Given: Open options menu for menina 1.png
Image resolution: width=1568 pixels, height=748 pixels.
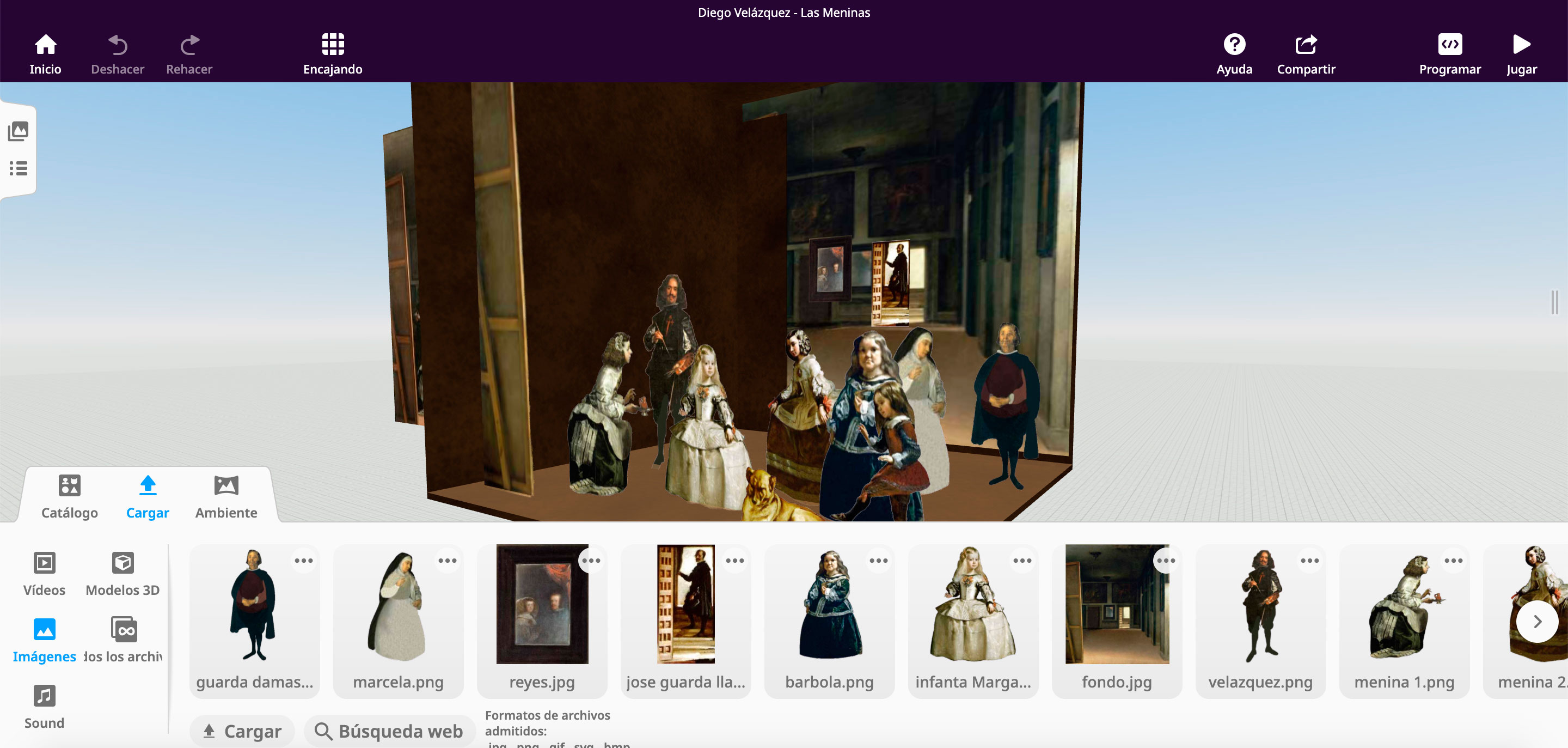Looking at the screenshot, I should point(1453,561).
